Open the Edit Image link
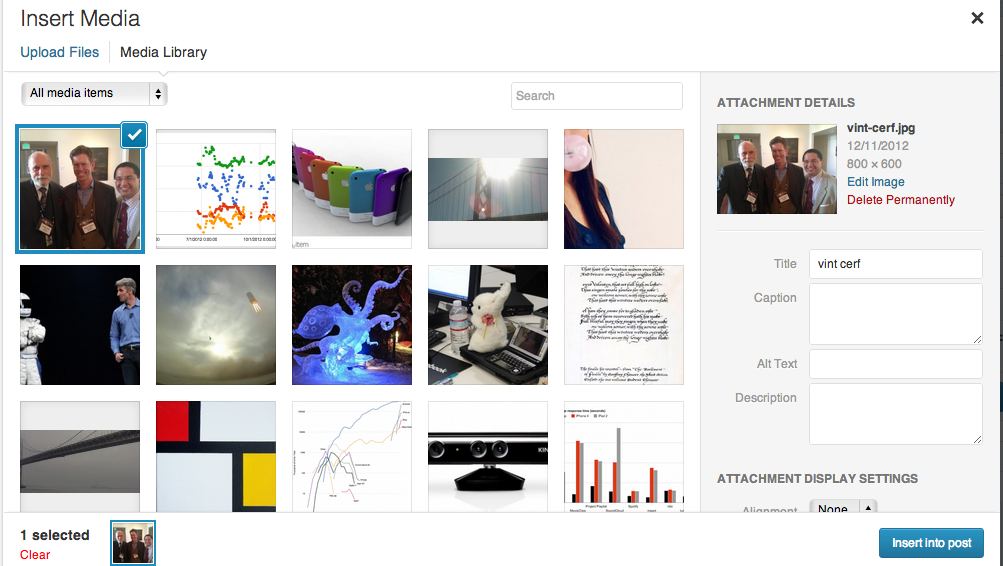The image size is (1003, 566). (876, 182)
